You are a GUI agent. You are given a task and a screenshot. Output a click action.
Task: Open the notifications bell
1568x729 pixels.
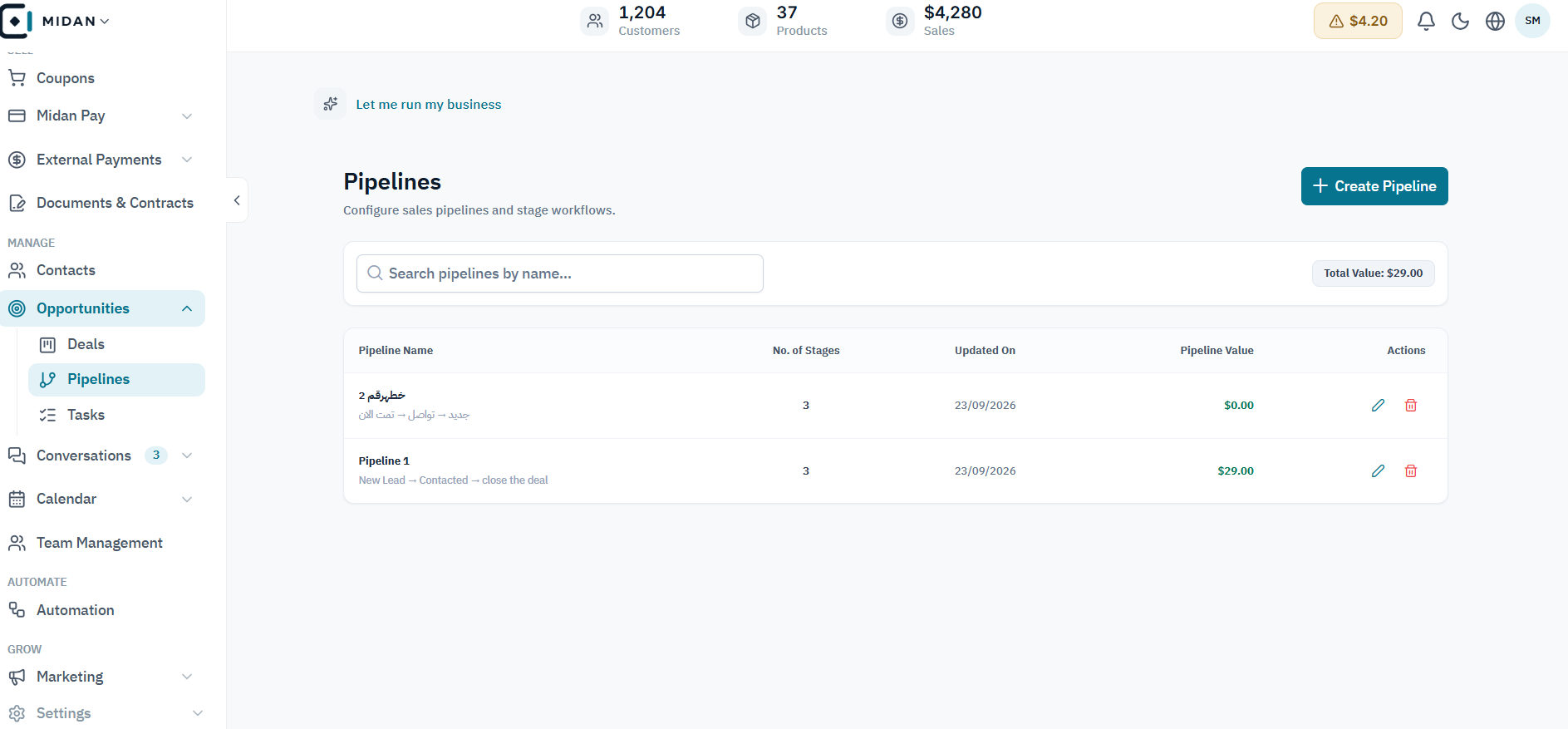click(1426, 21)
